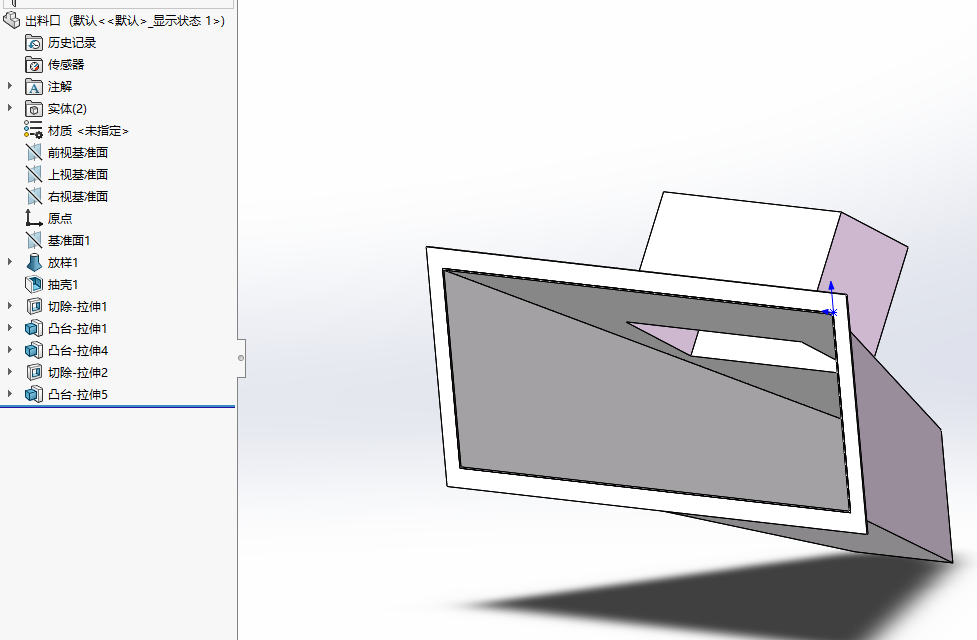Select the 右视基准面 plane icon

coord(34,196)
